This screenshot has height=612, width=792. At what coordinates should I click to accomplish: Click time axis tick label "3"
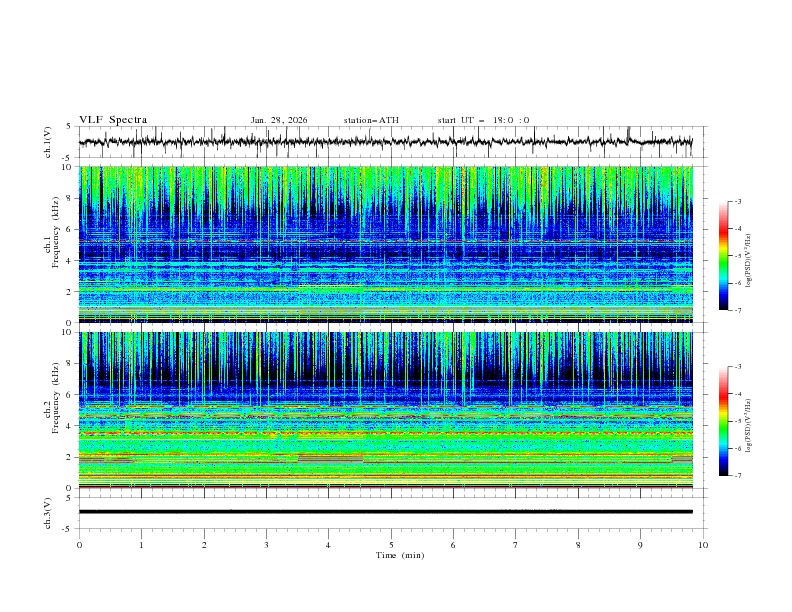pos(266,545)
